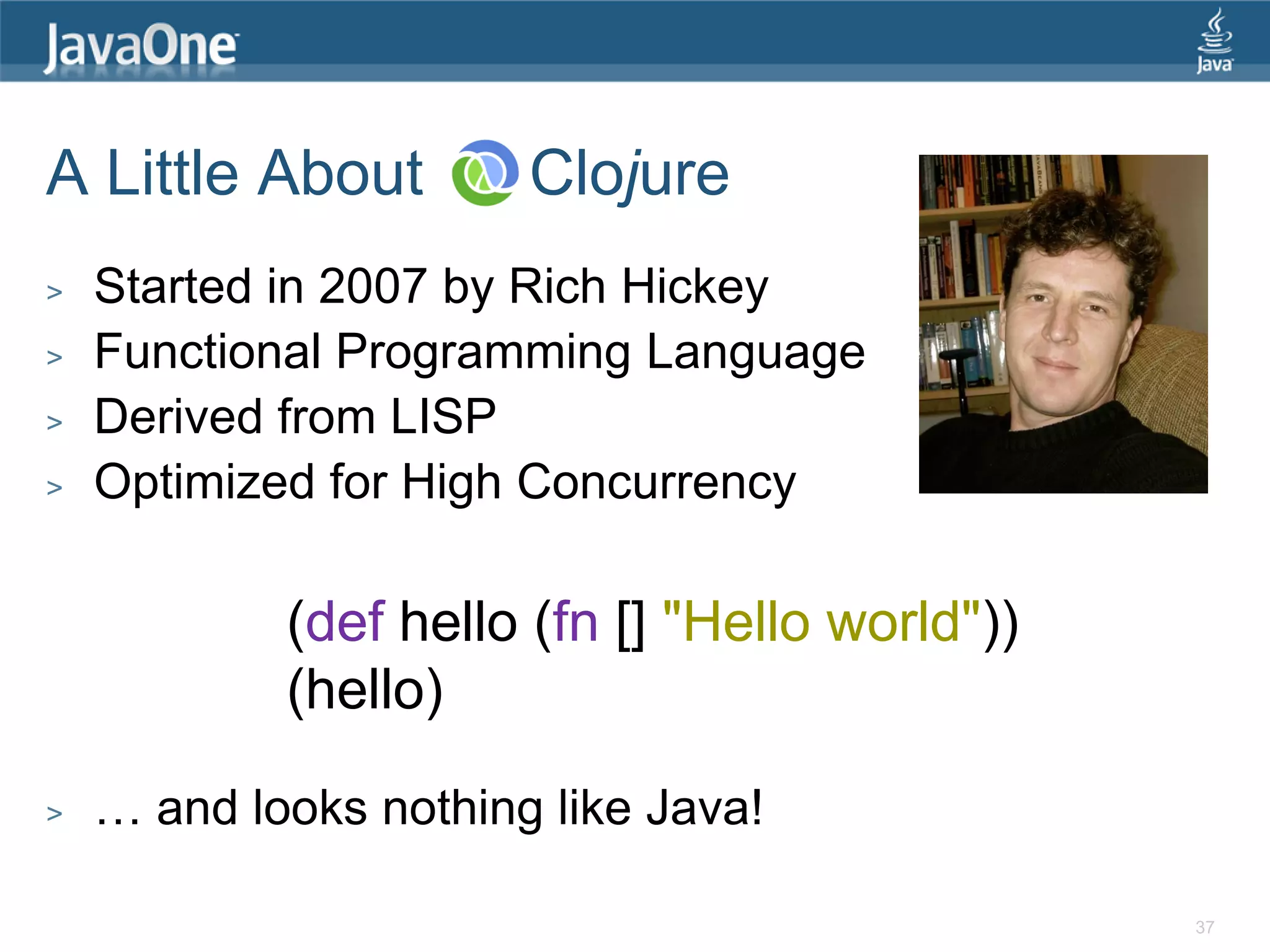Click the bullet arrow before 'Started in 2007'
Image resolution: width=1270 pixels, height=952 pixels.
(55, 292)
